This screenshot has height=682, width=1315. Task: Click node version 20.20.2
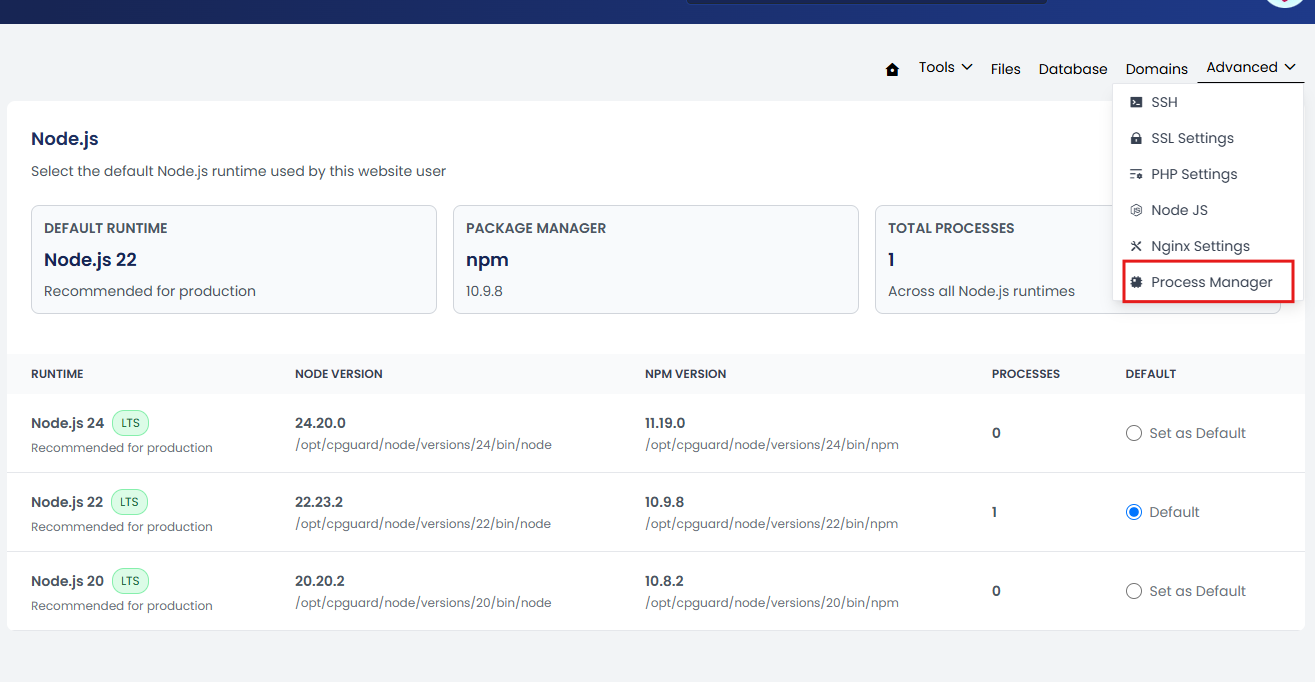pyautogui.click(x=321, y=581)
